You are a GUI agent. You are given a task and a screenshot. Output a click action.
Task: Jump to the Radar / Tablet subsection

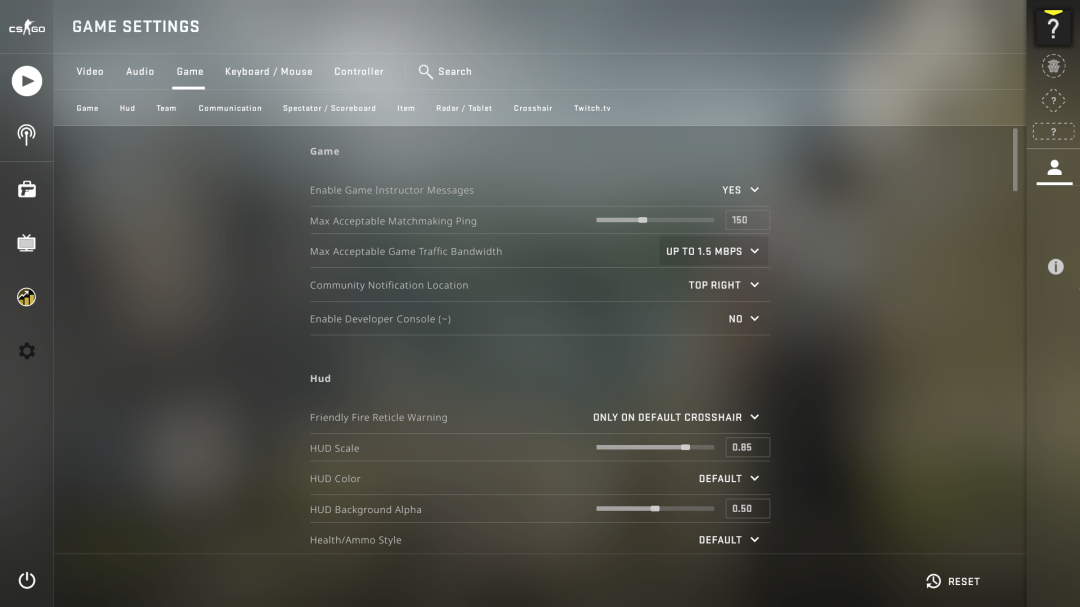tap(464, 108)
